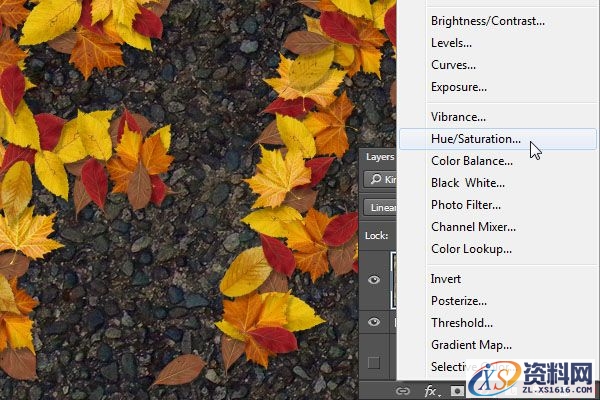Choose Hue/Saturation from the adjustment menu
Viewport: 600px width, 400px height.
coord(476,139)
